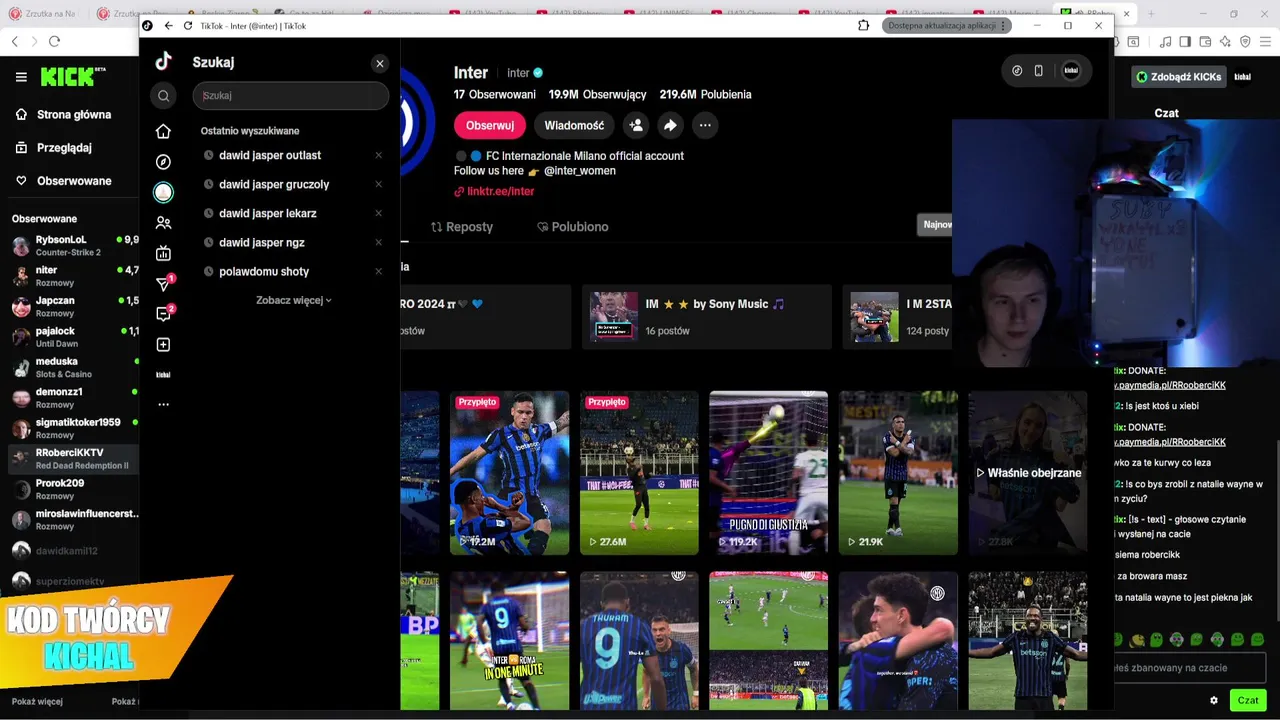Open RRoberciKKTV channel in Kick sidebar
1280x720 pixels.
click(75, 459)
